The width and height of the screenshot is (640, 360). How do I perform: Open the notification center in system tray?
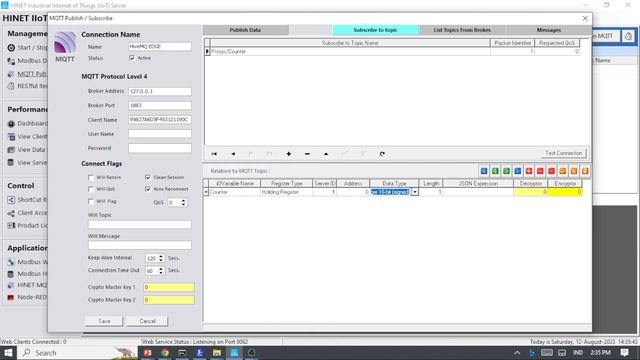pyautogui.click(x=624, y=353)
